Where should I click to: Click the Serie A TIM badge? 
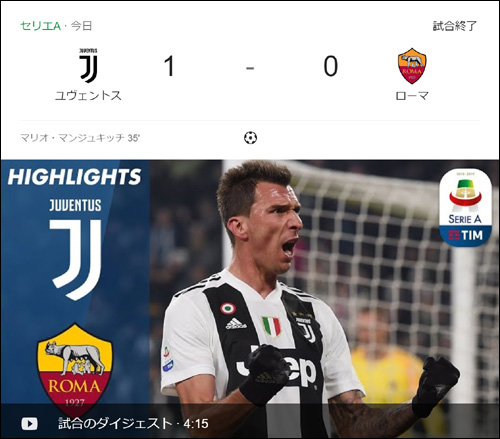465,208
